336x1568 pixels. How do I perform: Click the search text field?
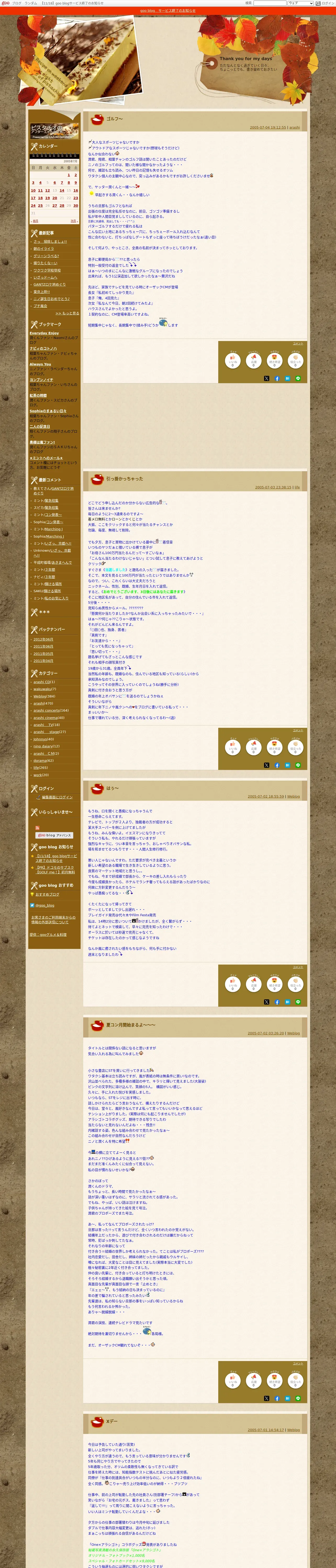click(x=270, y=3)
